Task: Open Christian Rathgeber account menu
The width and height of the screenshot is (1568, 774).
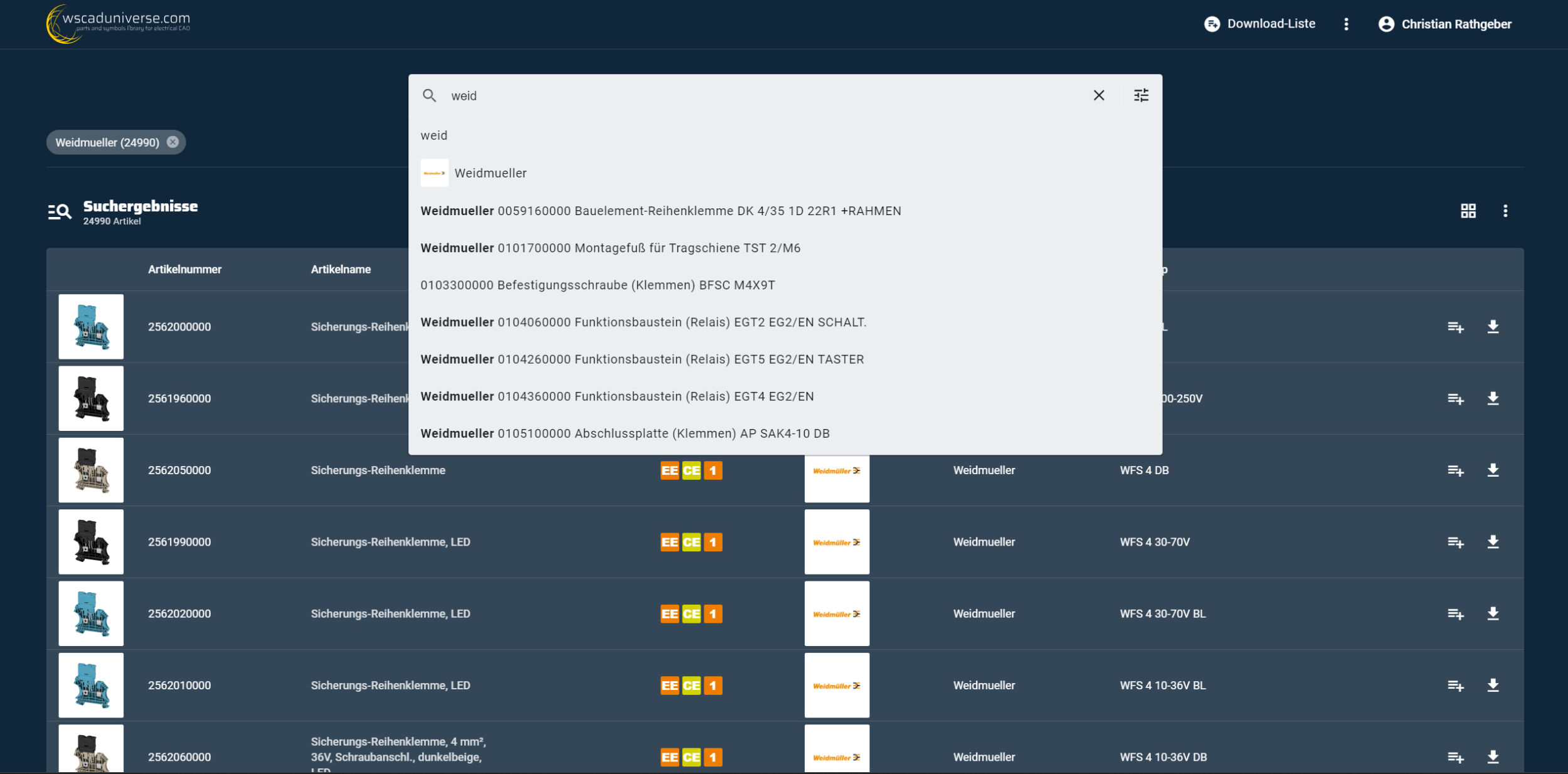Action: [1444, 24]
